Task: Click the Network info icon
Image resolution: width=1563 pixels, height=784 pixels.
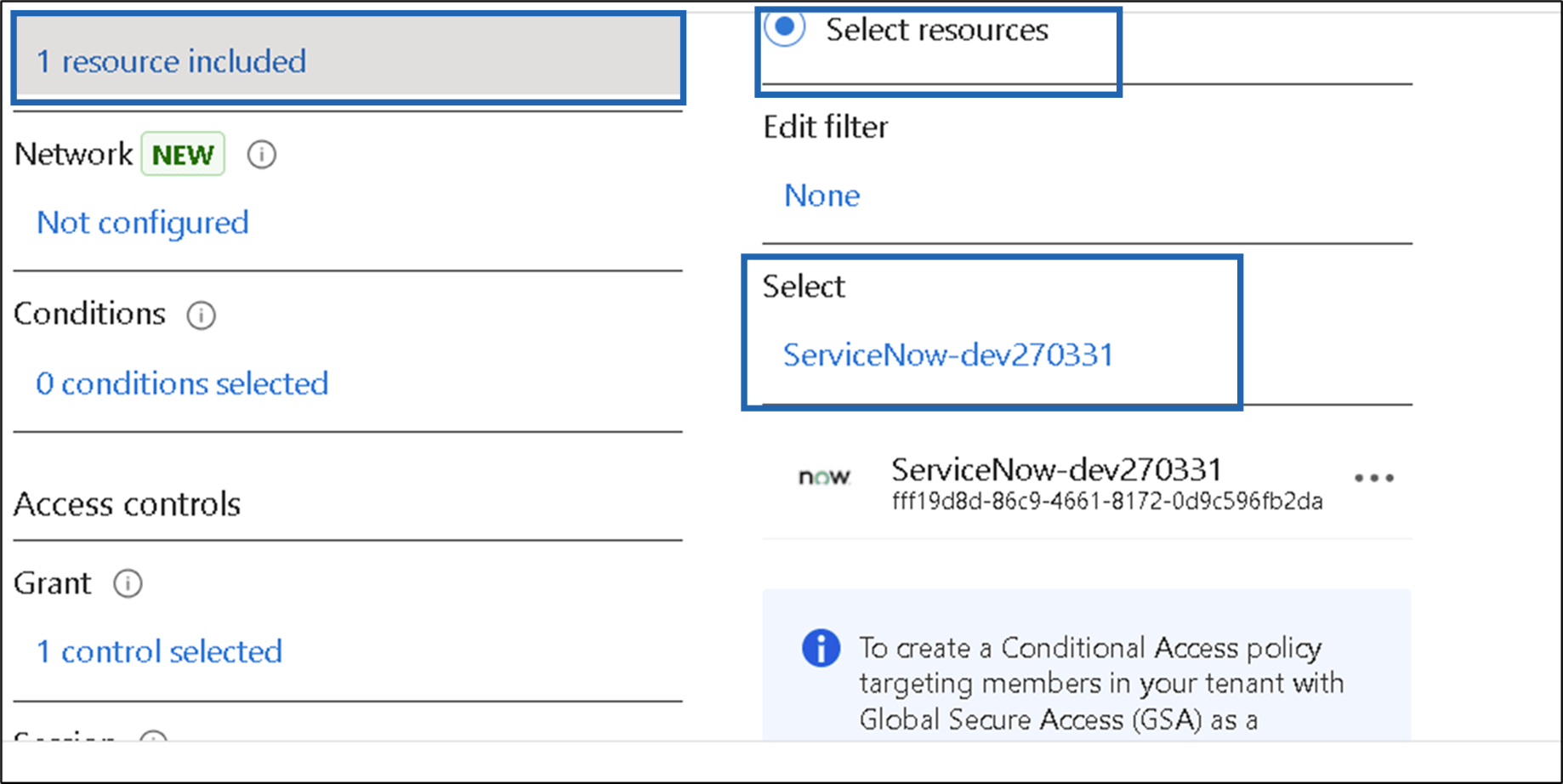Action: point(261,155)
